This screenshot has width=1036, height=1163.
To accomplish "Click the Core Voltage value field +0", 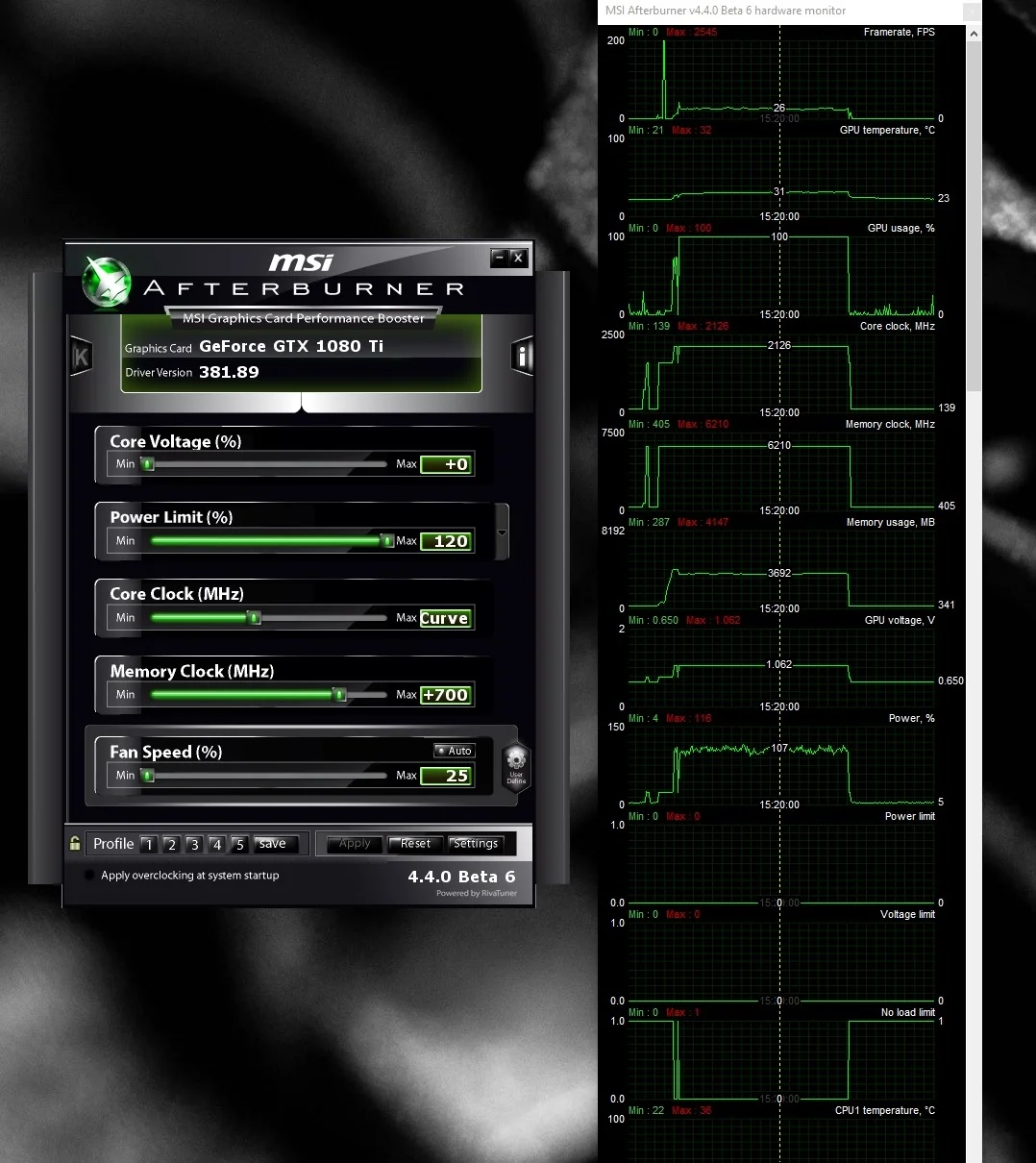I will pos(446,464).
